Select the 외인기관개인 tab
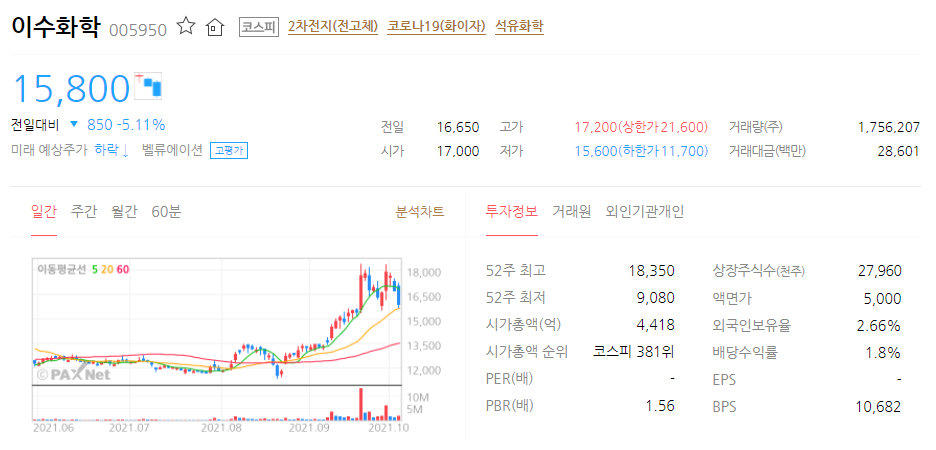 [x=645, y=211]
